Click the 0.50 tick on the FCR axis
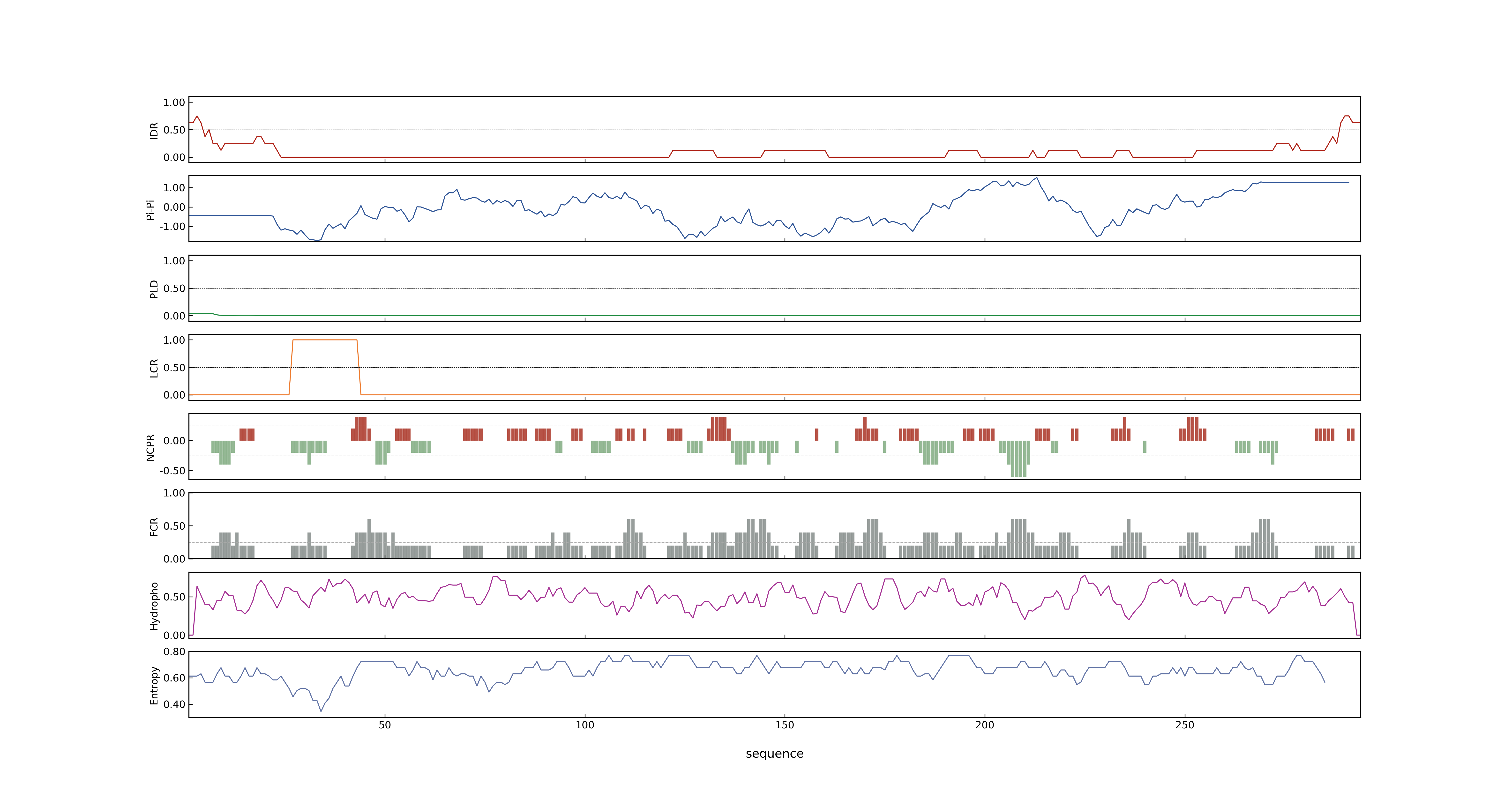1512x806 pixels. [x=174, y=526]
